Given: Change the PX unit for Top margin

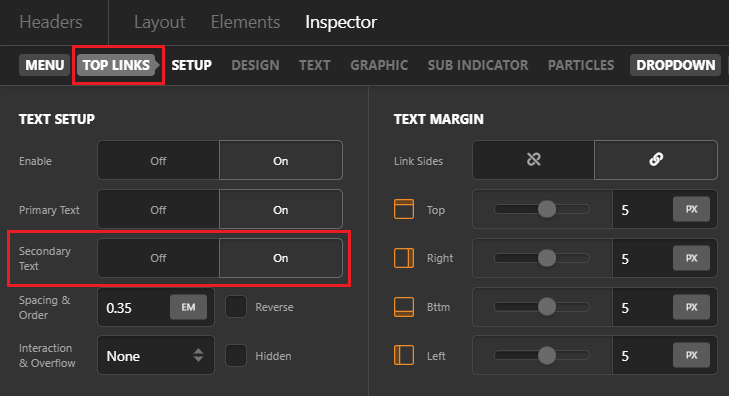Looking at the screenshot, I should [x=691, y=209].
